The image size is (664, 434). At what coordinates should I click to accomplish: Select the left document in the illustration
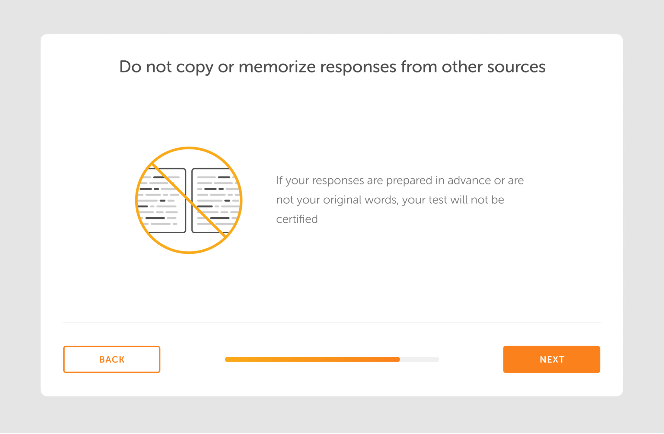163,200
